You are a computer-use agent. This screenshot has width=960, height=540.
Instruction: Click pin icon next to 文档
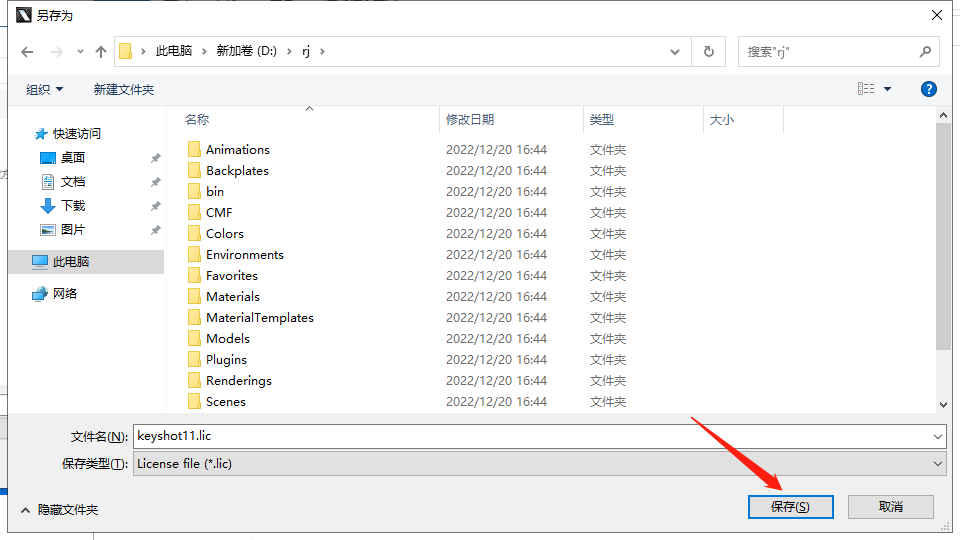pos(156,182)
